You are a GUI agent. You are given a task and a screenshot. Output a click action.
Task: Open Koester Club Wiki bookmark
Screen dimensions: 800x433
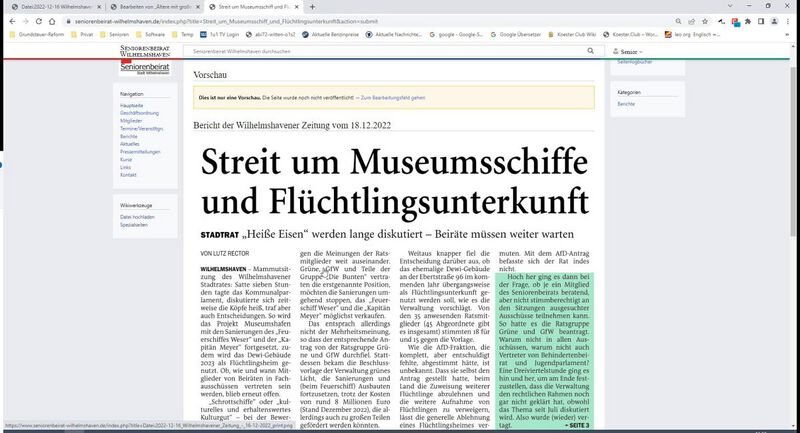(571, 35)
